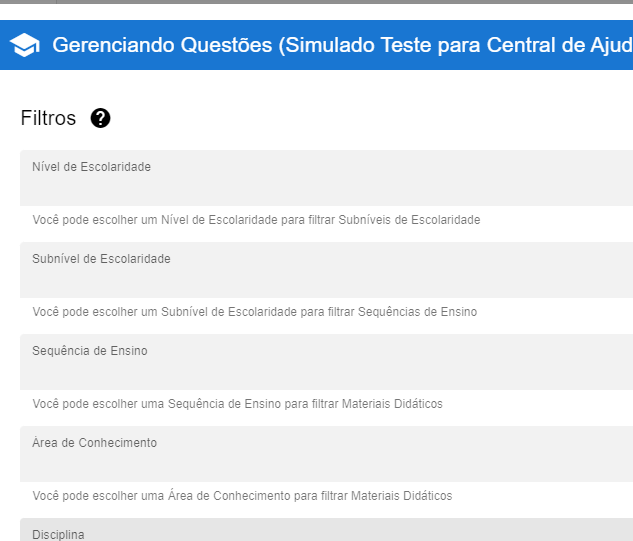The height and width of the screenshot is (541, 633).
Task: Click hint about Sequência de Ensino filtering materials
Action: click(237, 404)
